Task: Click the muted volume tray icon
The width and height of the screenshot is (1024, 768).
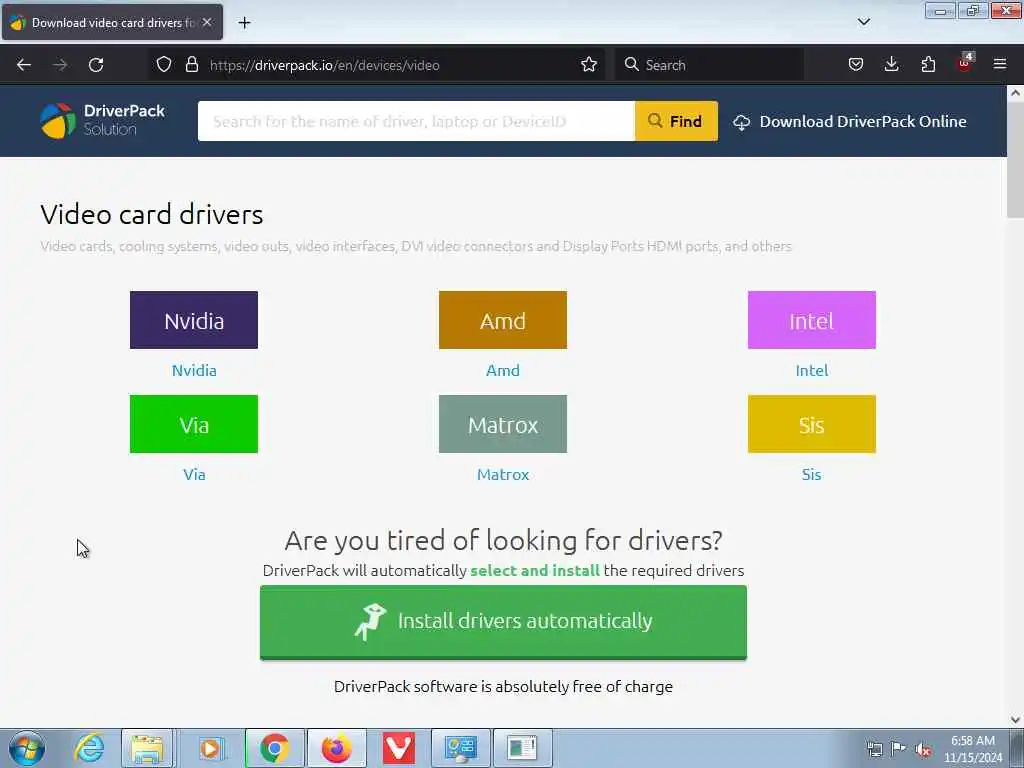Action: click(x=923, y=750)
